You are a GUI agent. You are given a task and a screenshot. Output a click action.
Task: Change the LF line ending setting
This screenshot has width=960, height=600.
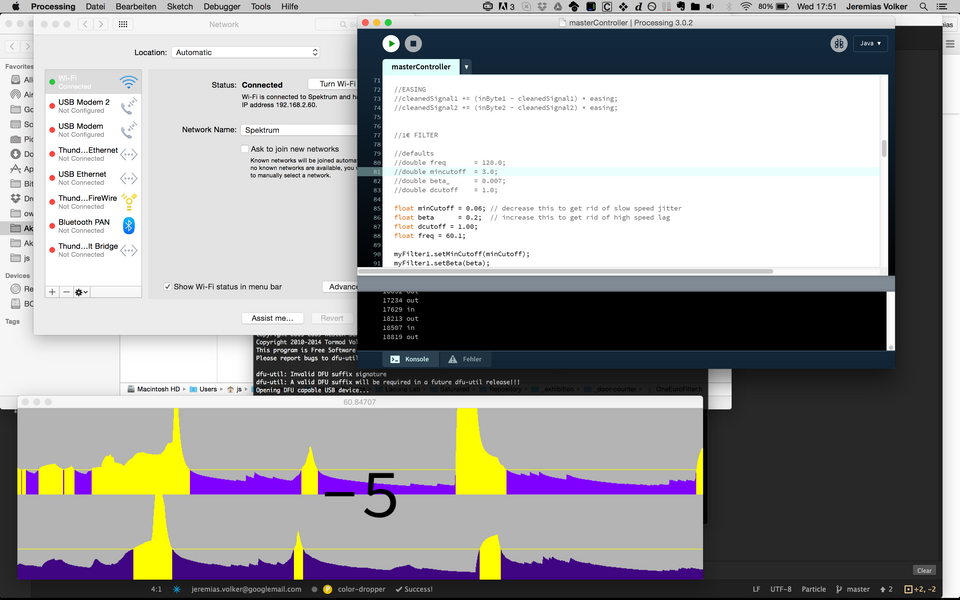coord(756,589)
